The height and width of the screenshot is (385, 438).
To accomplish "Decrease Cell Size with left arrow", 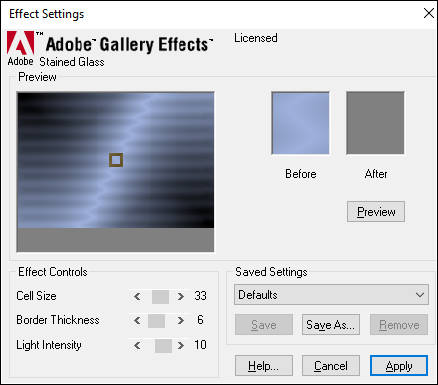I will point(137,296).
